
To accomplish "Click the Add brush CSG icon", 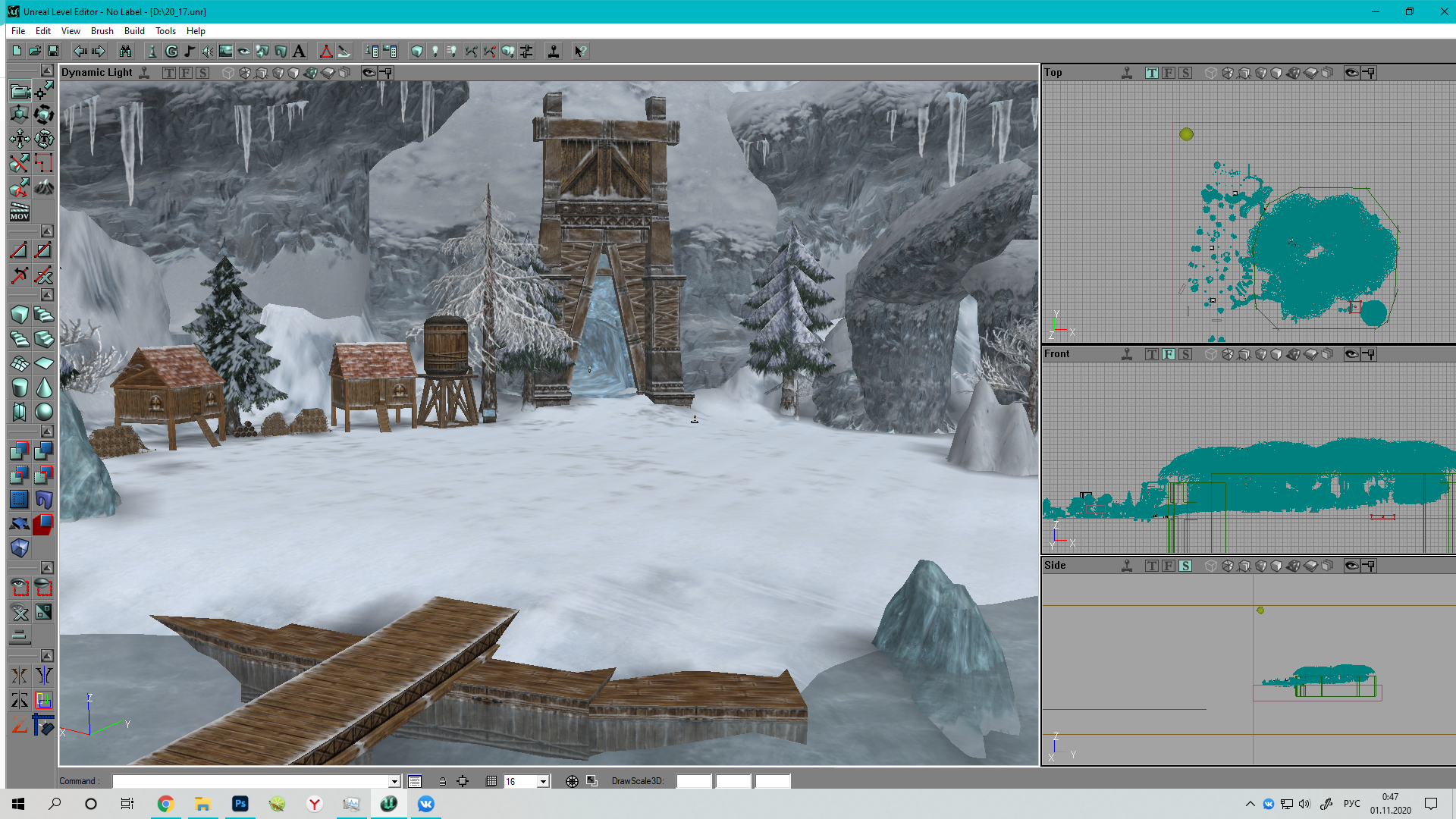I will click(x=20, y=451).
